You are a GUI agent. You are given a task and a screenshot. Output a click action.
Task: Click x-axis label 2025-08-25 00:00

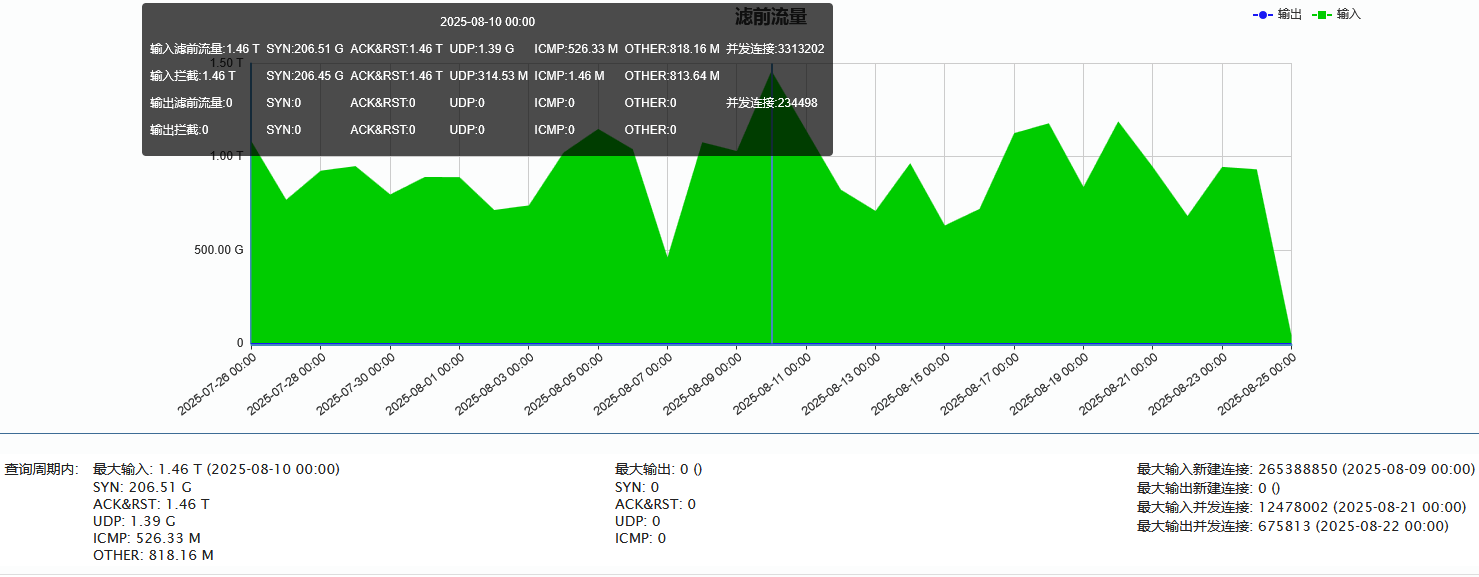[1256, 382]
